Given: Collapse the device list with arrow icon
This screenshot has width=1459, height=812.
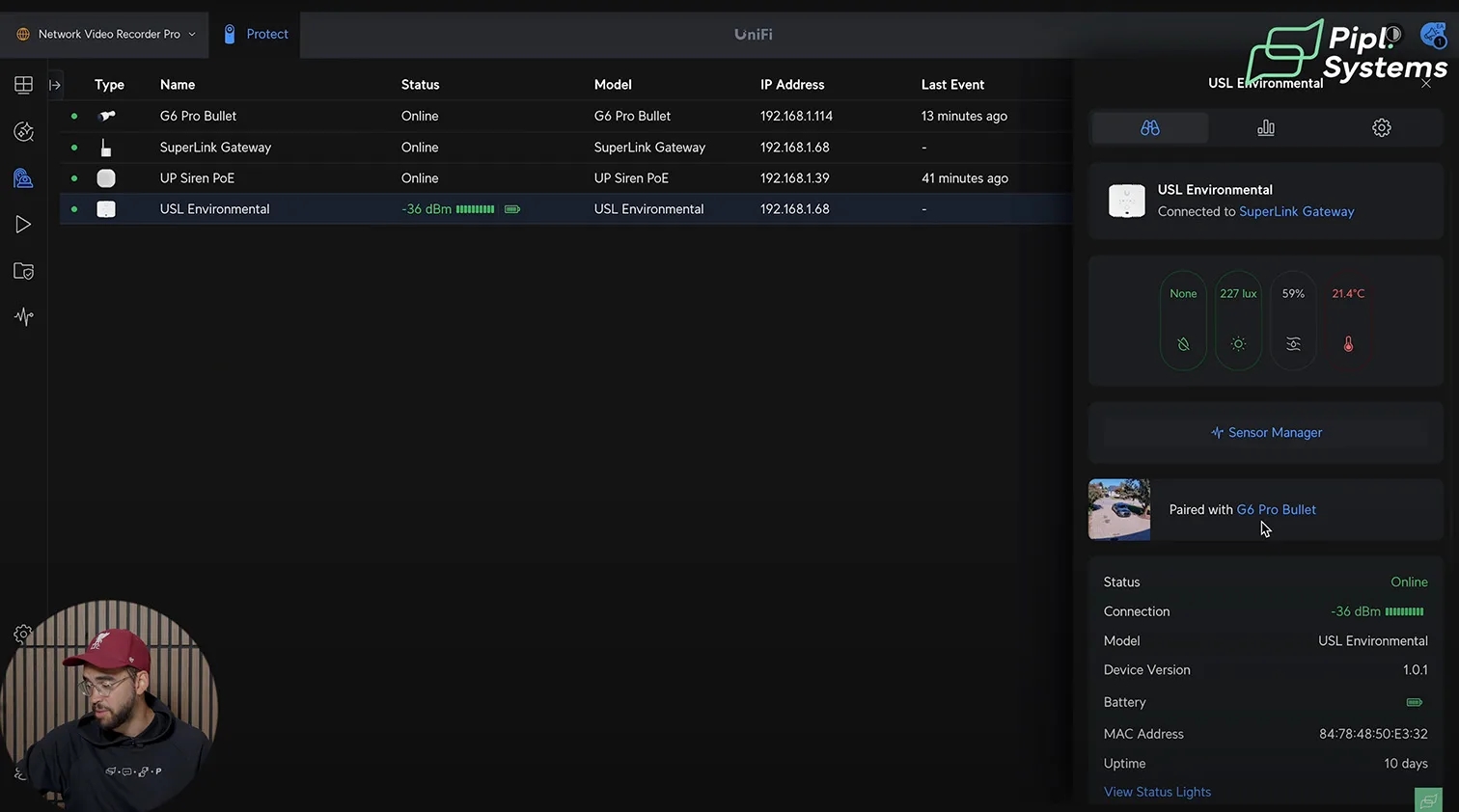Looking at the screenshot, I should point(55,85).
